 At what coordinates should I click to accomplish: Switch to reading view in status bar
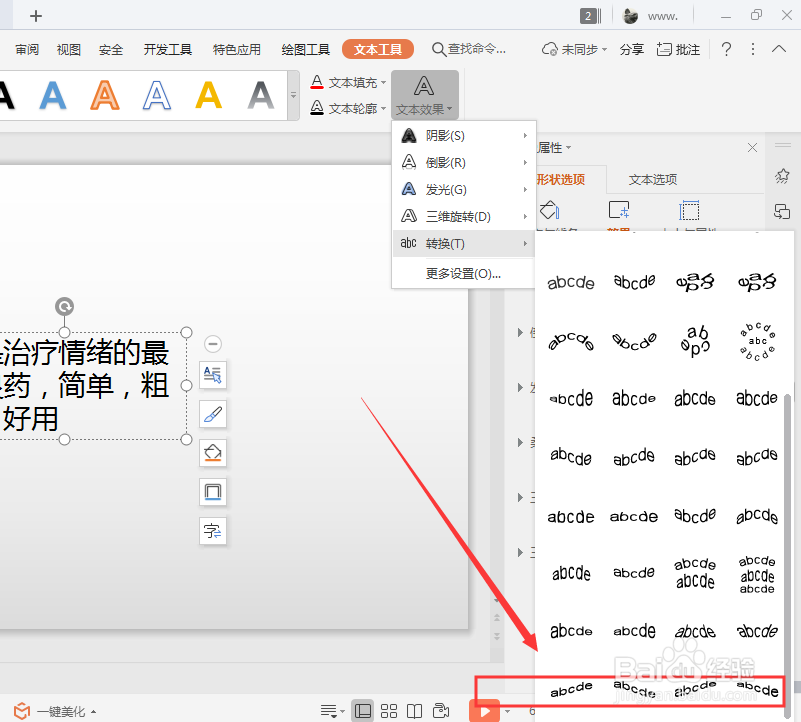[x=414, y=710]
